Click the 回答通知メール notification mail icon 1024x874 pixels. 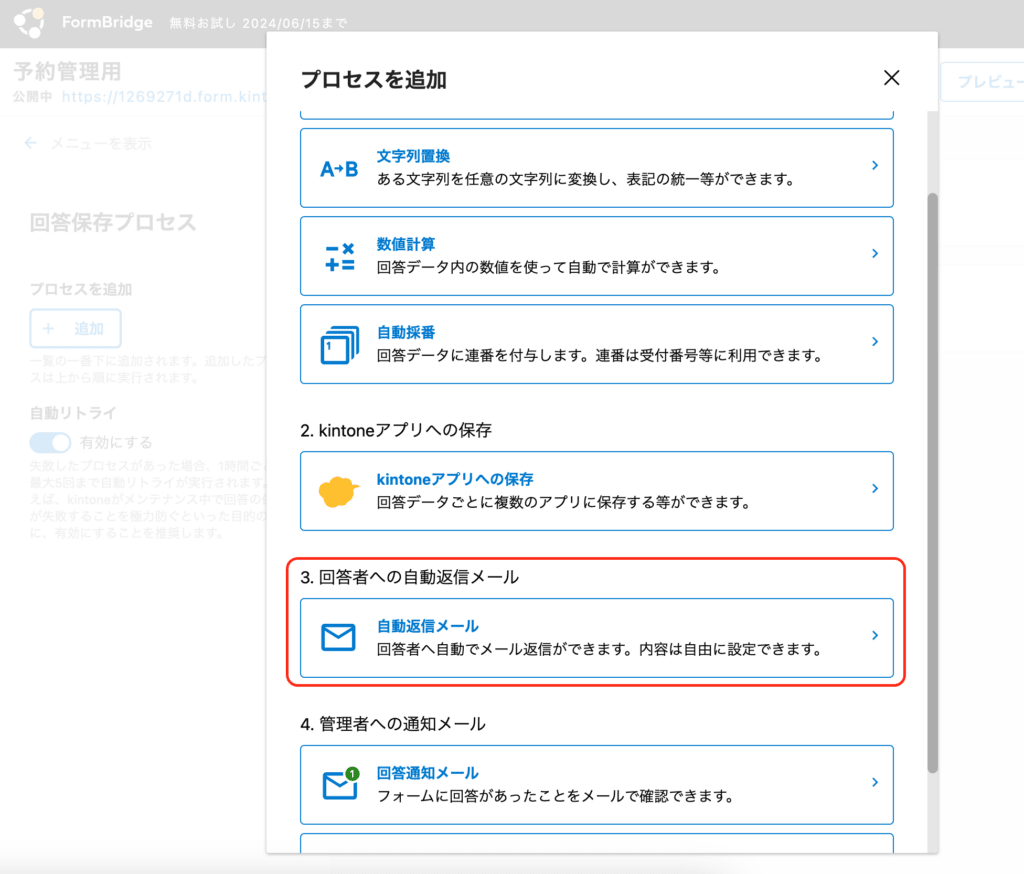tap(341, 785)
